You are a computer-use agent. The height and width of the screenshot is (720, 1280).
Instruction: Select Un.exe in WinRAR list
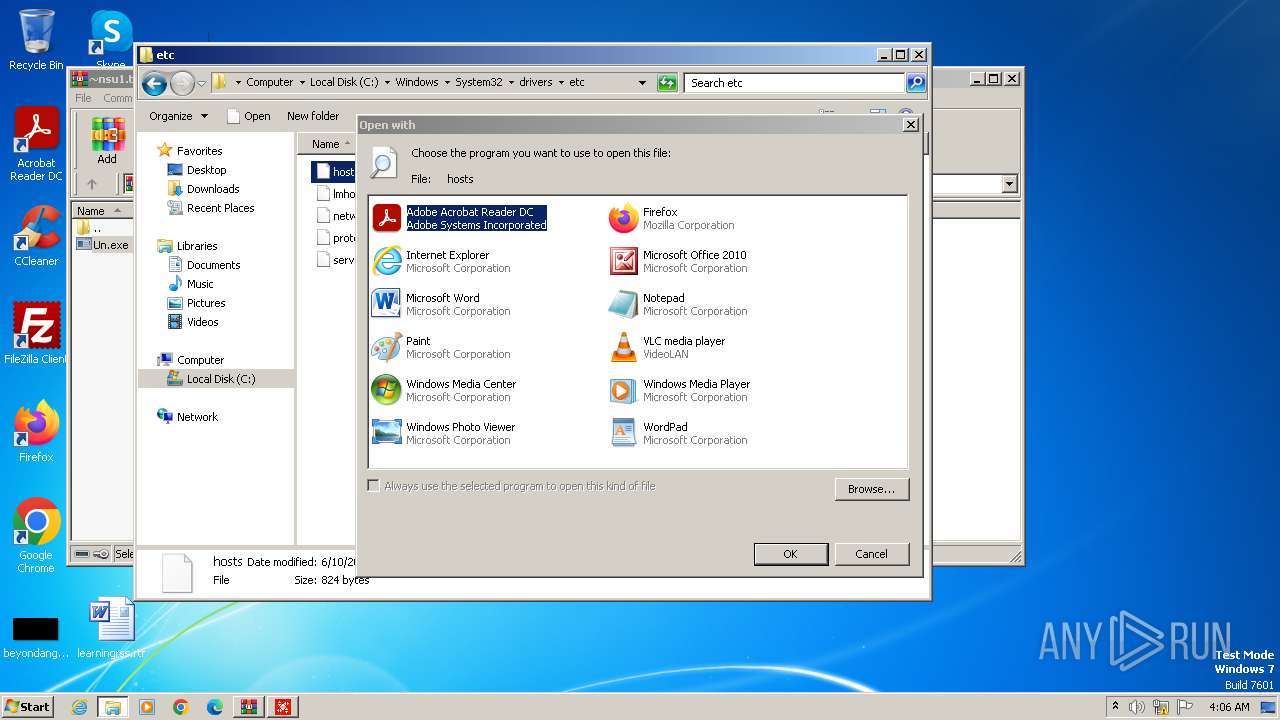(104, 245)
